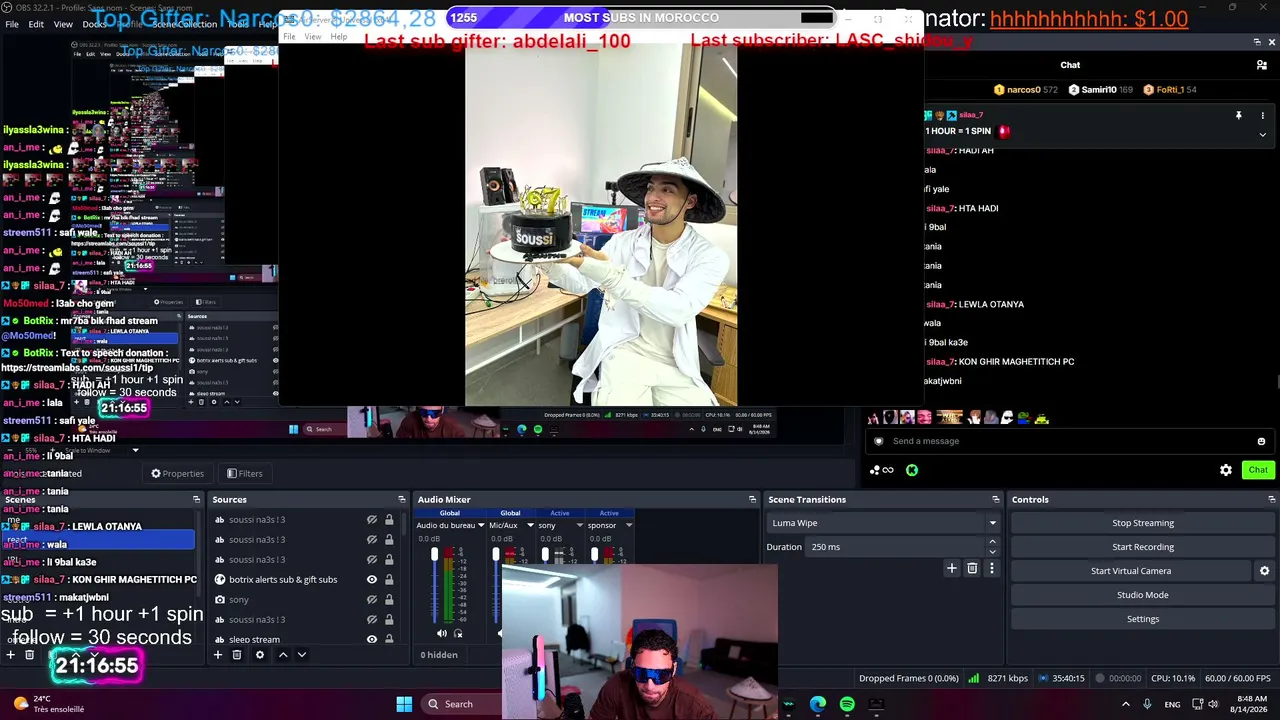This screenshot has width=1280, height=720.
Task: Float the Scene Transitions dock panel
Action: 996,499
